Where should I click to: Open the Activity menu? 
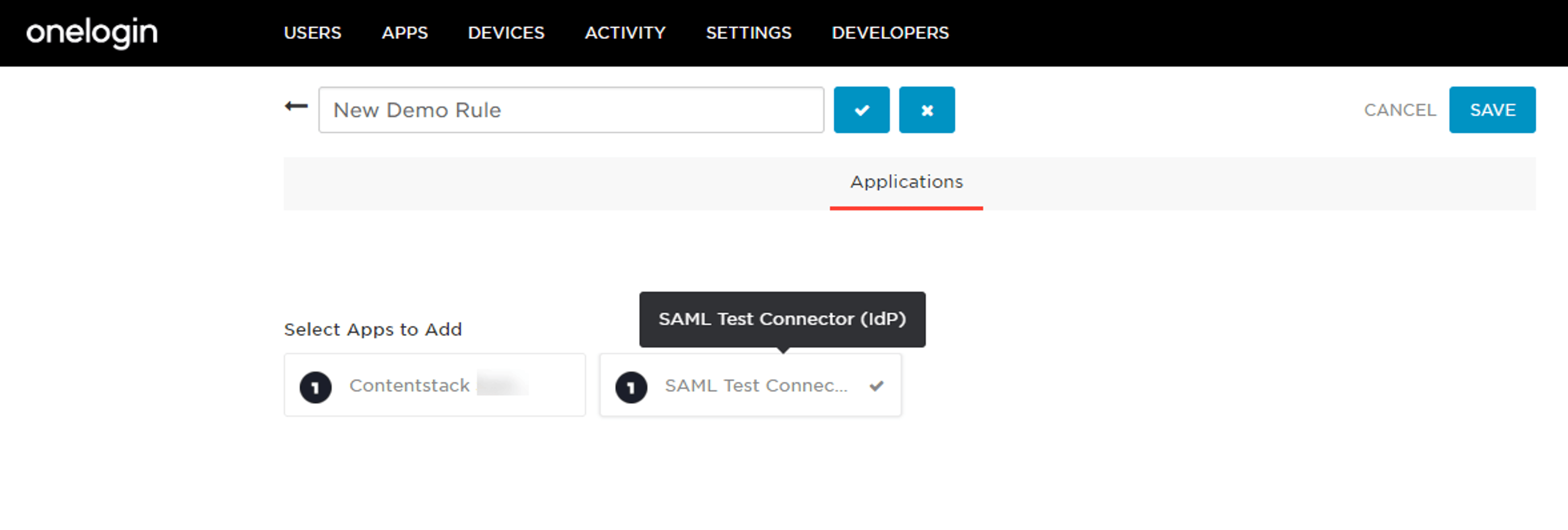pos(625,33)
